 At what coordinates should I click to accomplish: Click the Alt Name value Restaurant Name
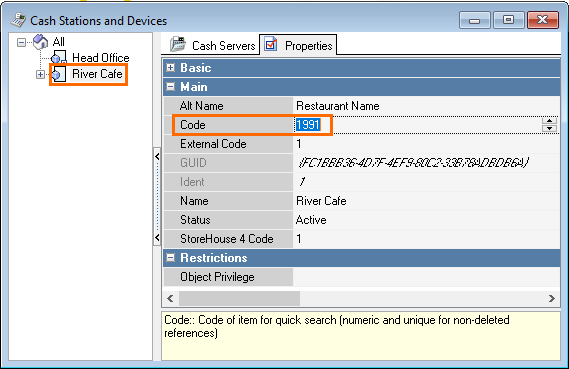click(x=337, y=106)
